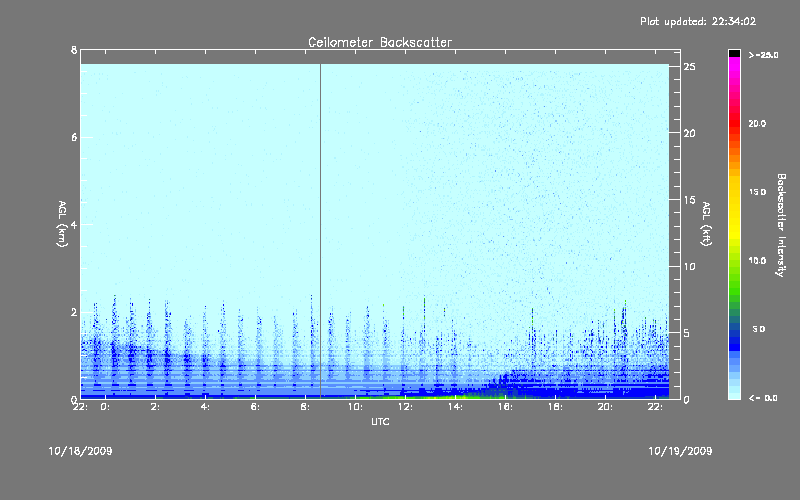
Task: Click the '4:' x-axis time label
Action: (x=205, y=407)
